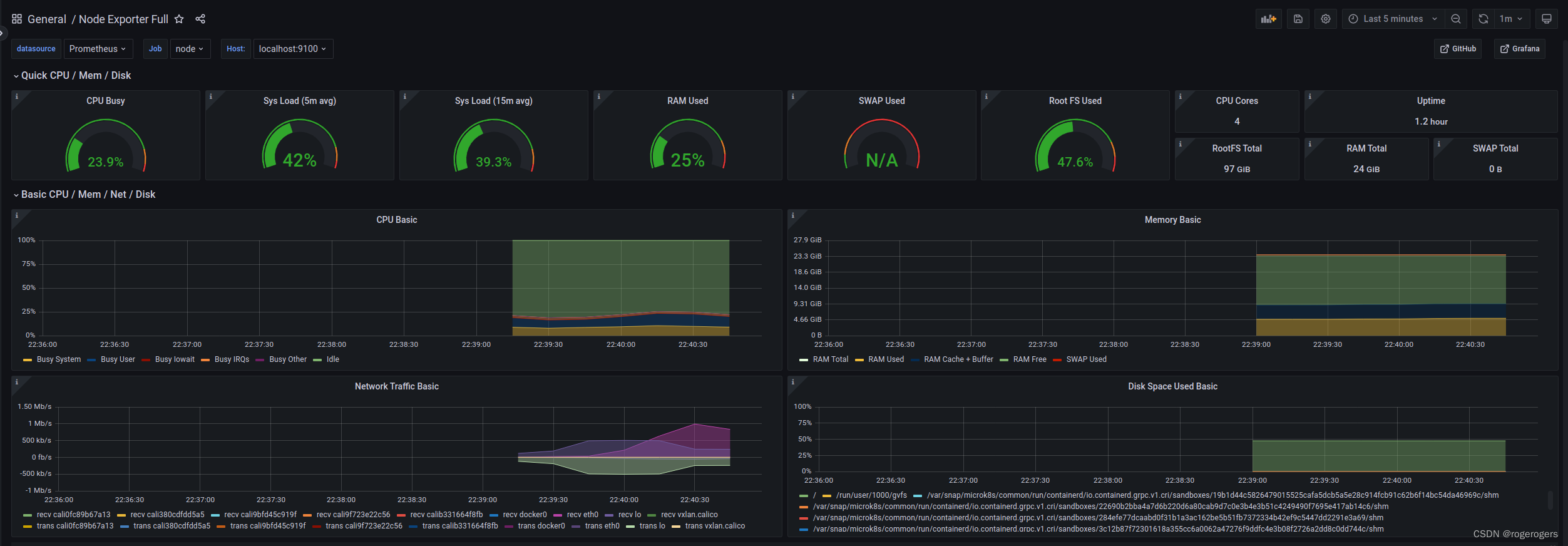Open the Host localhost:9100 dropdown
Viewport: 1568px width, 546px height.
pos(293,49)
